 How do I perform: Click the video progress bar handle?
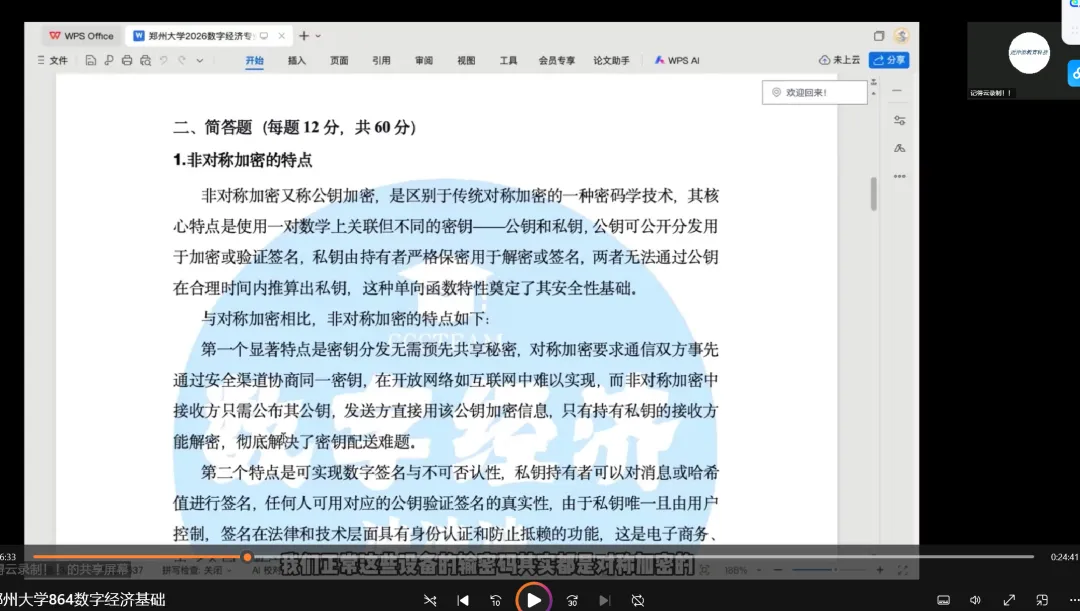(247, 557)
